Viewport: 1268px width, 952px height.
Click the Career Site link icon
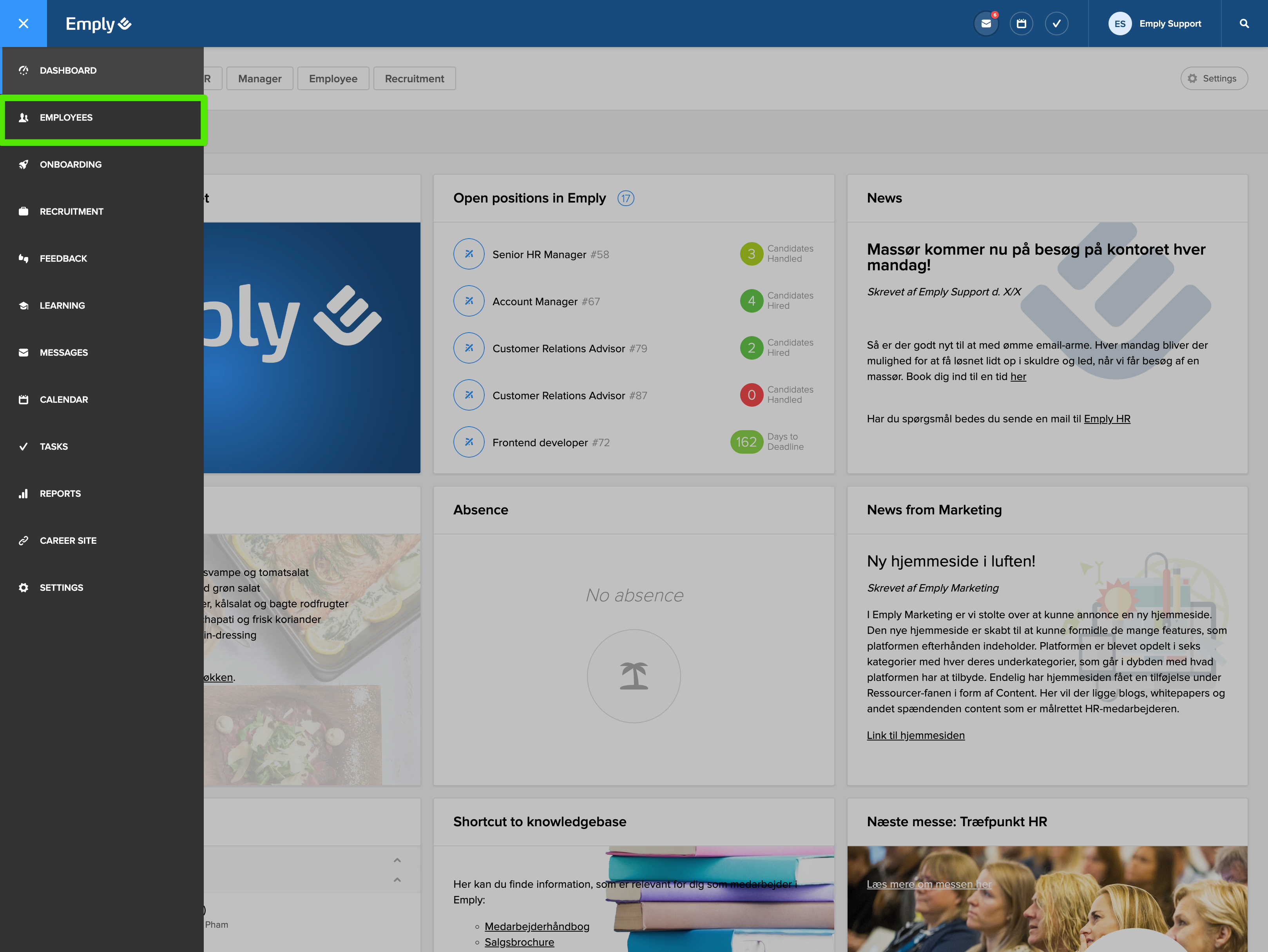[x=24, y=540]
